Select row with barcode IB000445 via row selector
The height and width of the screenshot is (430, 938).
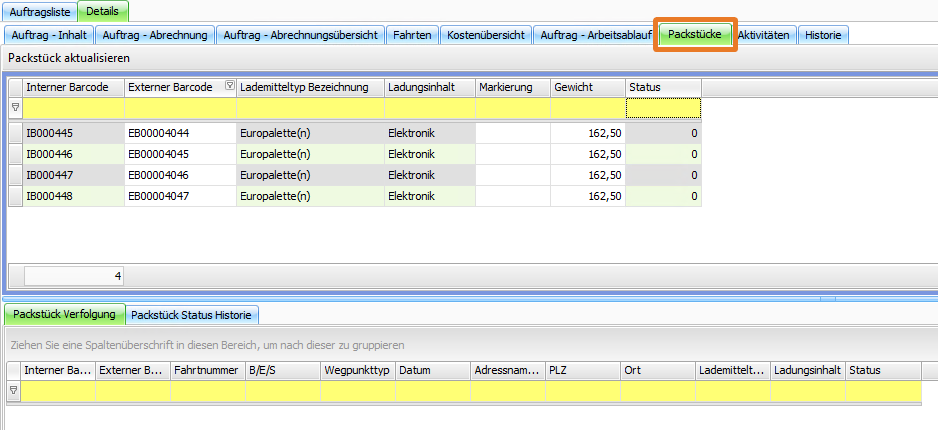coord(15,133)
